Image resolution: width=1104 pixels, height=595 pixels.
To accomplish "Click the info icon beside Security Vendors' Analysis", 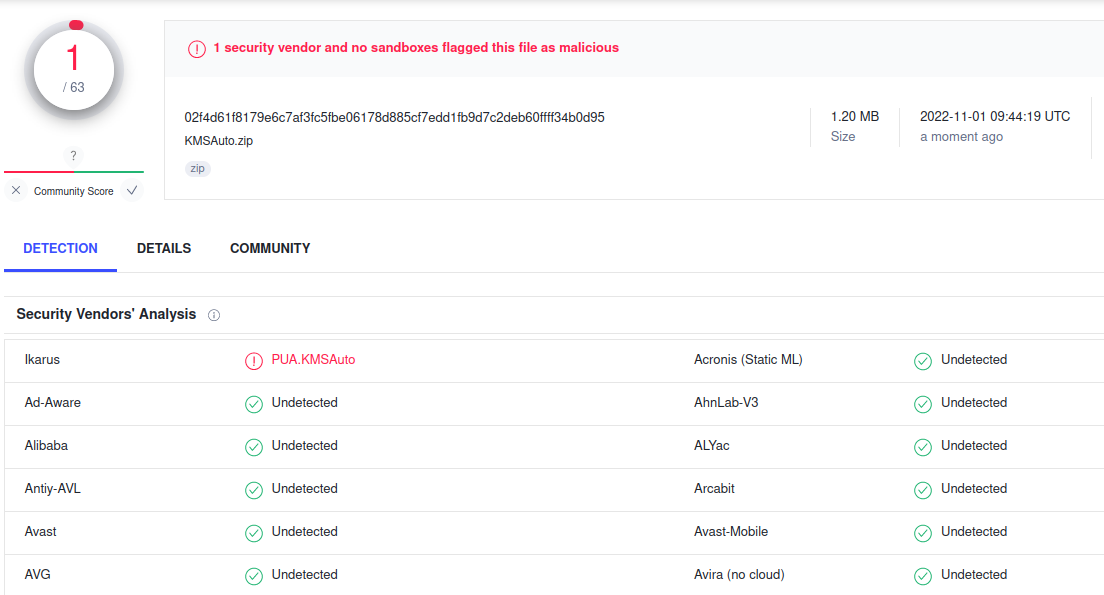I will coord(214,315).
